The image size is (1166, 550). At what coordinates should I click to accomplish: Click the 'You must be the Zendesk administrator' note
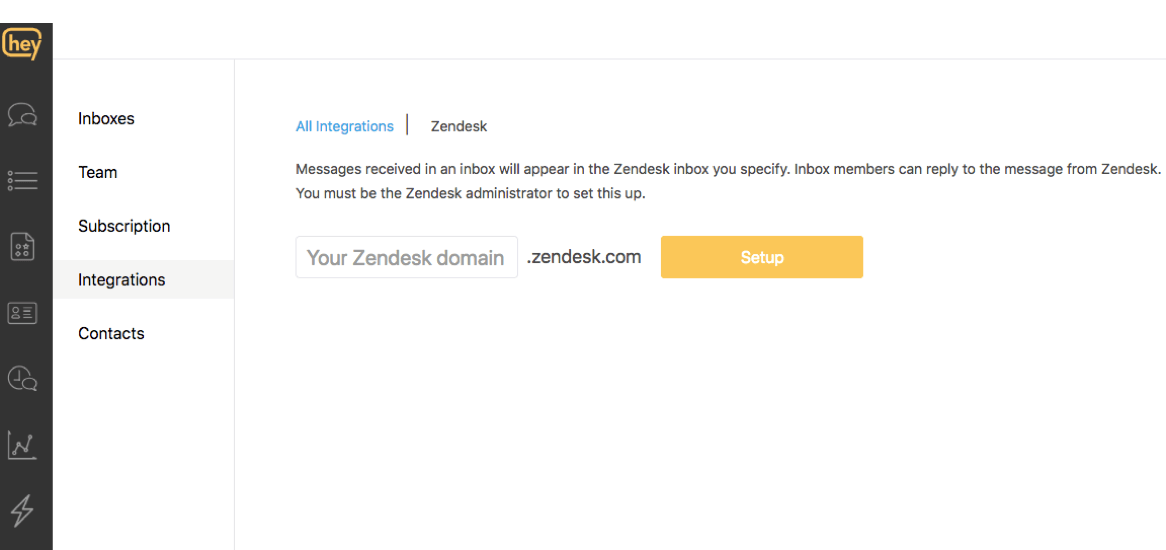tap(471, 194)
